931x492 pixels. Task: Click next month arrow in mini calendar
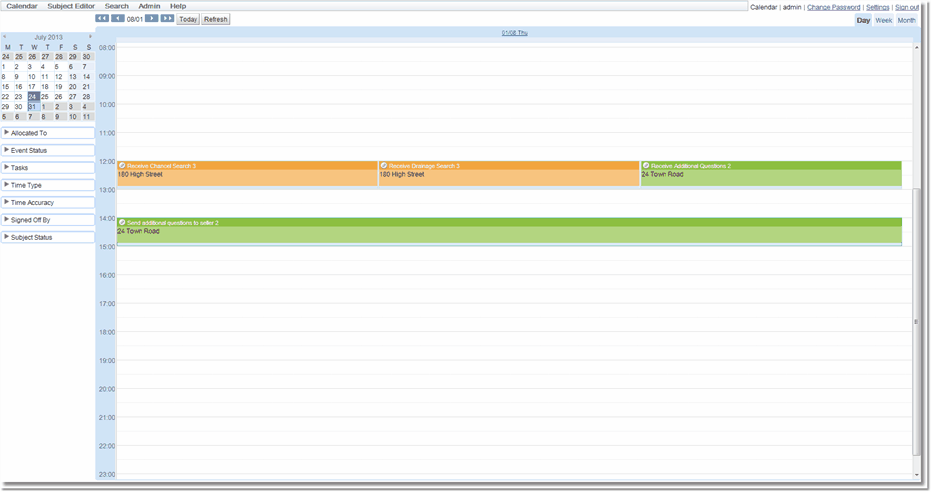[90, 37]
